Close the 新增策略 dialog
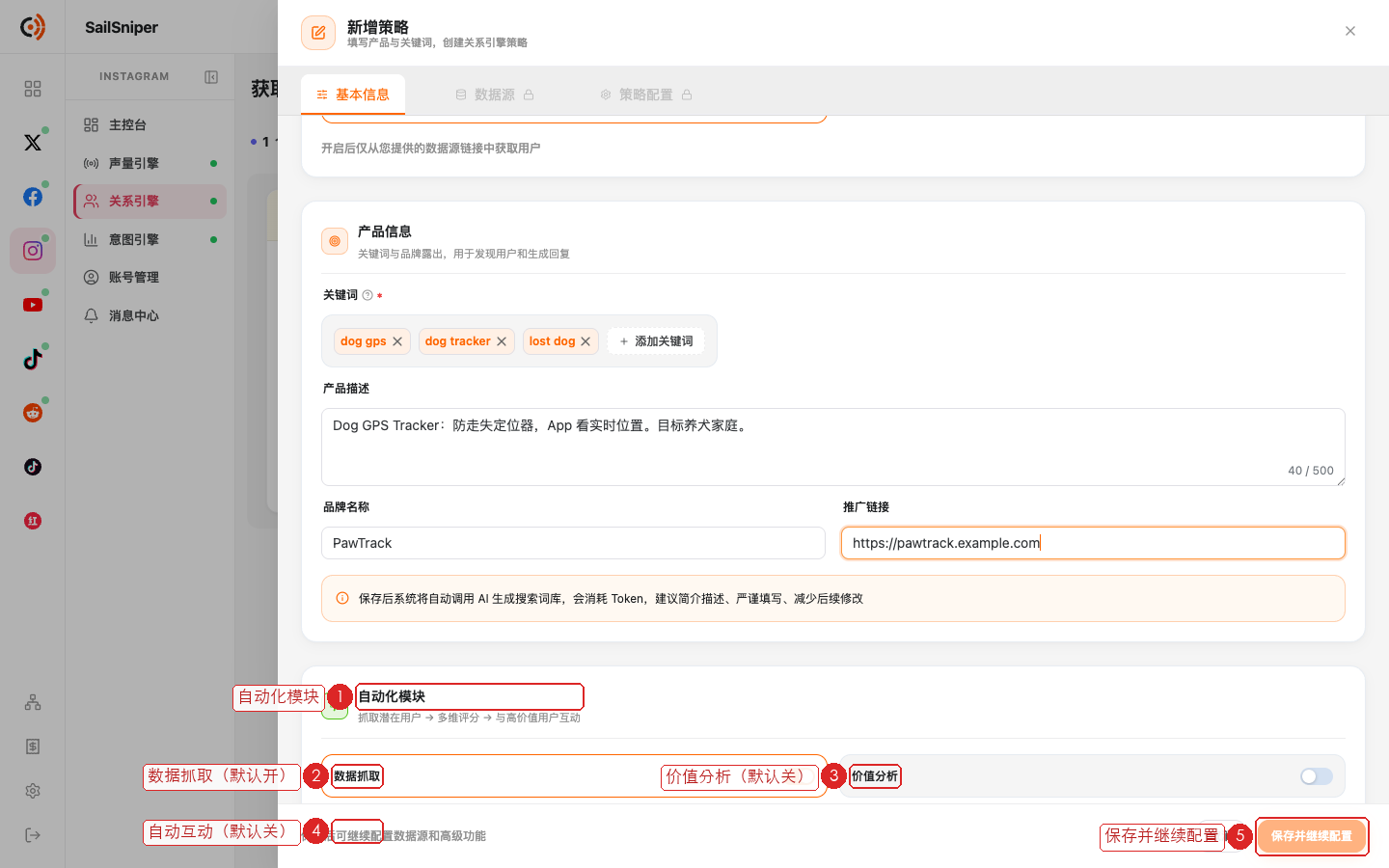The width and height of the screenshot is (1389, 868). tap(1350, 31)
